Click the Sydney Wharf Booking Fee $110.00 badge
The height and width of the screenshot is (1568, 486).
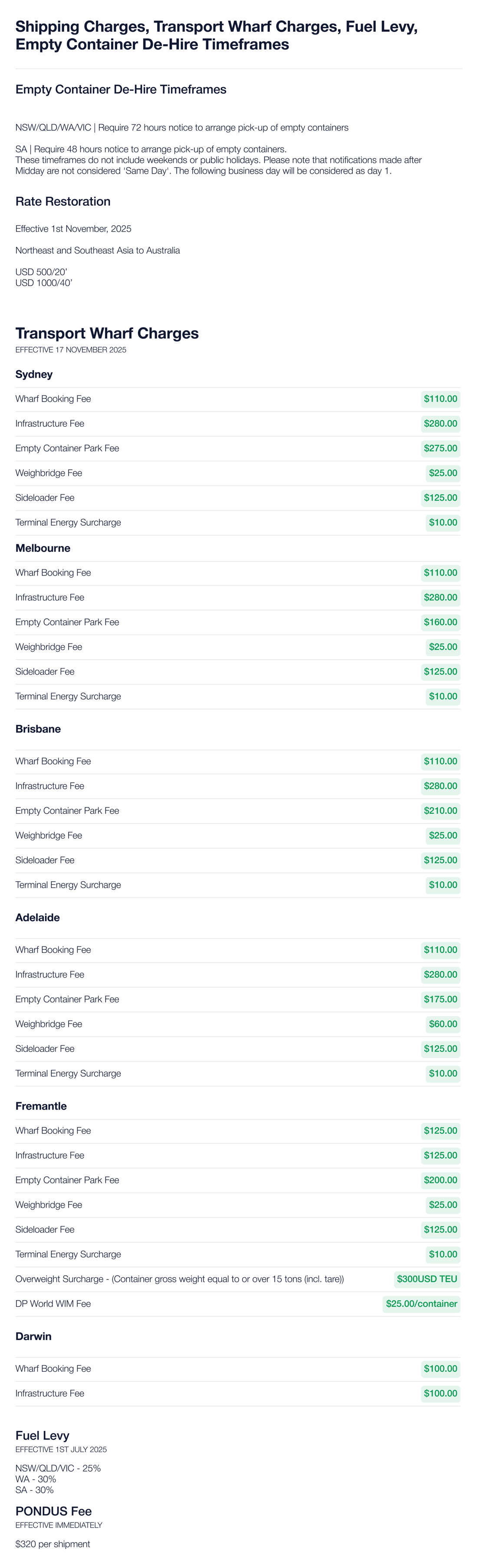(x=440, y=399)
